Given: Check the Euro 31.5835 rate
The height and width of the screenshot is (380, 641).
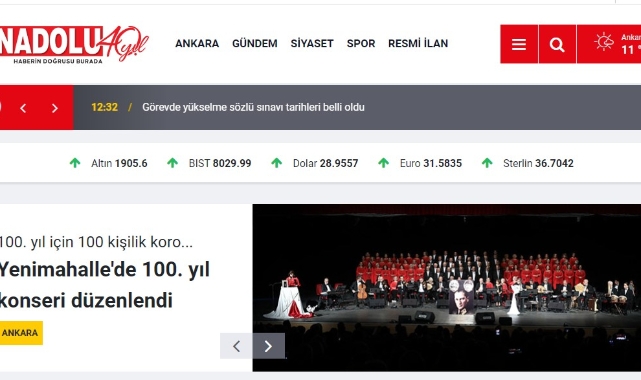Looking at the screenshot, I should [x=431, y=163].
